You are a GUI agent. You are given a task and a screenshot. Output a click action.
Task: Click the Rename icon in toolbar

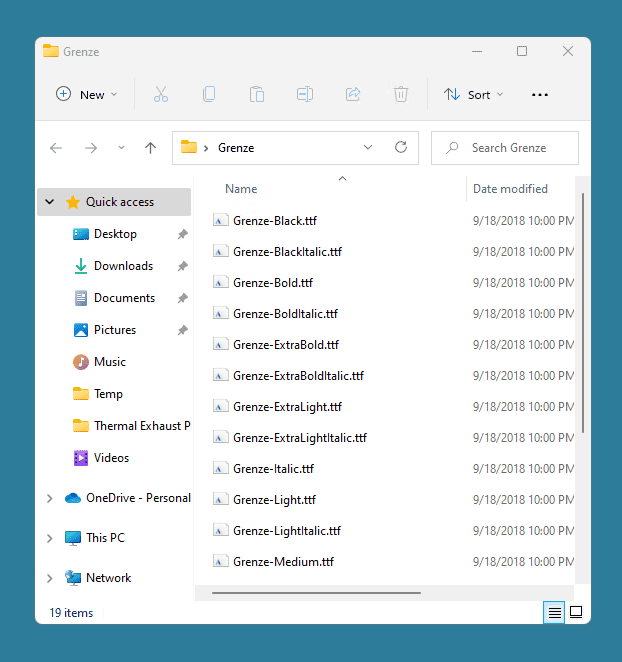(x=305, y=94)
